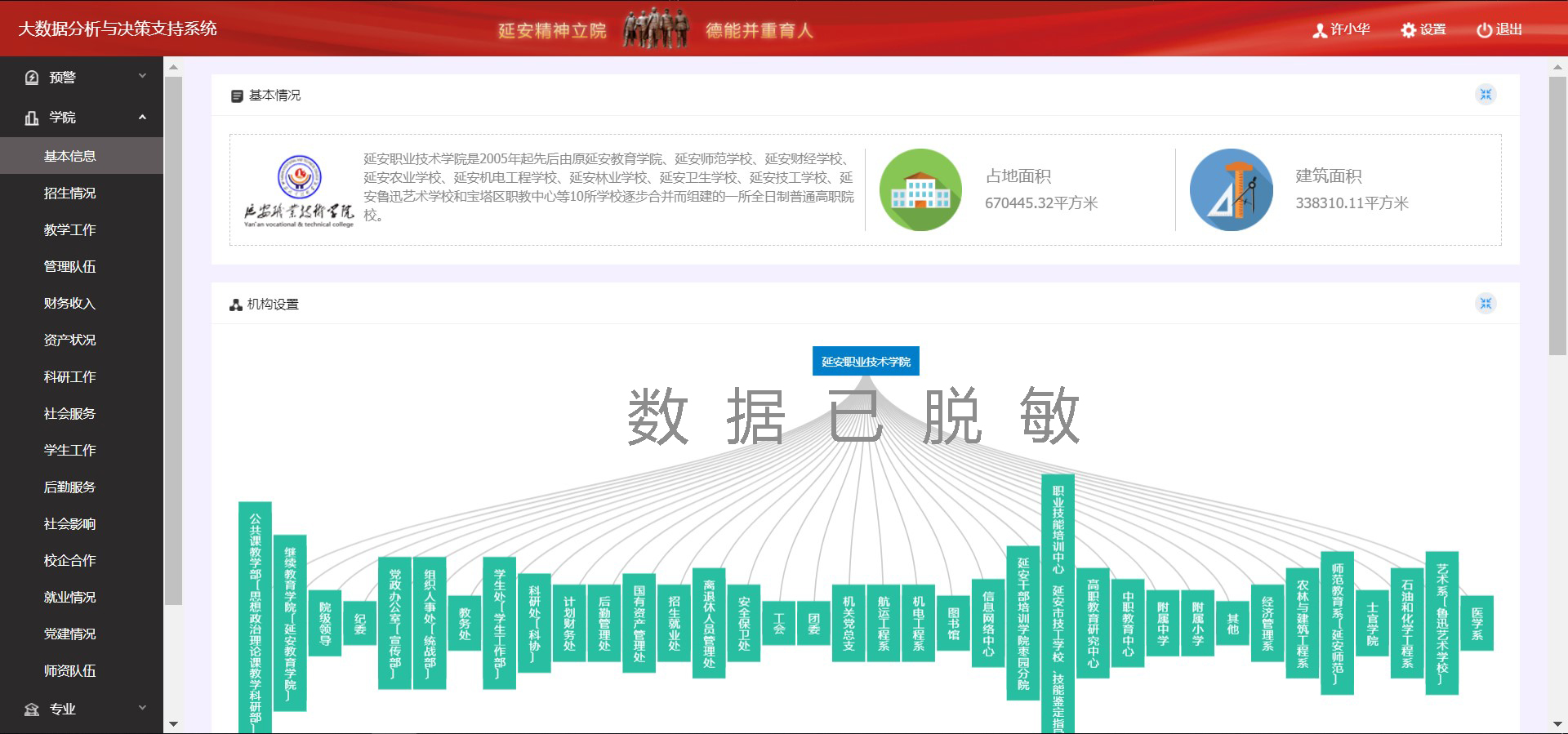
Task: Click the blue ruler and compass icon
Action: 1231,189
